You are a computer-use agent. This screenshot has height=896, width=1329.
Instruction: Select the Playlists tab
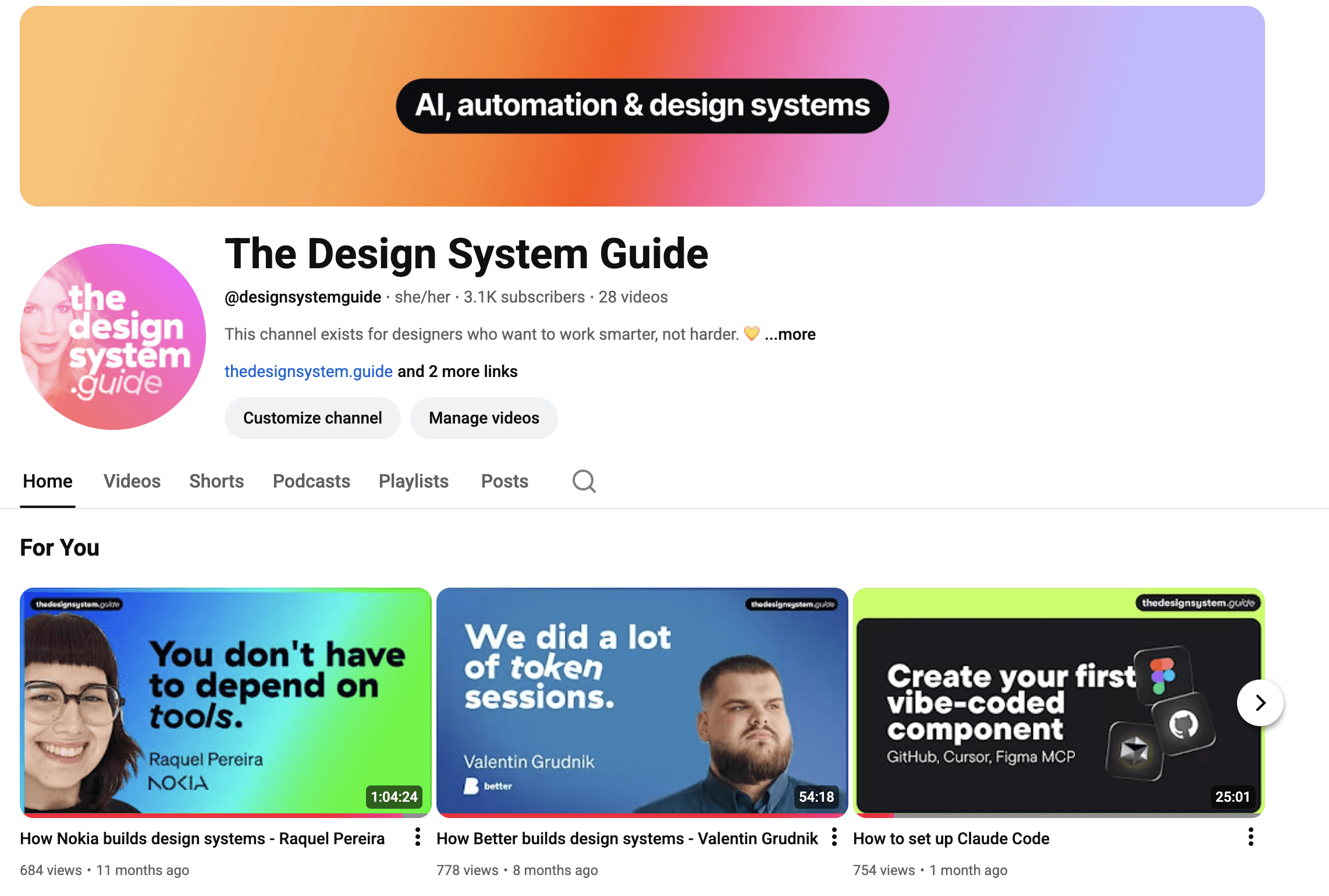click(413, 481)
